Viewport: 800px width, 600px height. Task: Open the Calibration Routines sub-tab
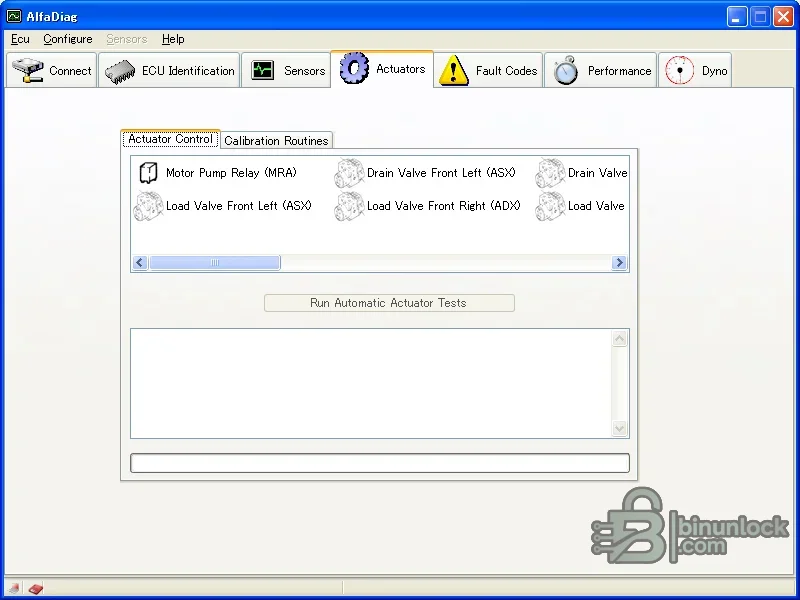click(x=276, y=141)
